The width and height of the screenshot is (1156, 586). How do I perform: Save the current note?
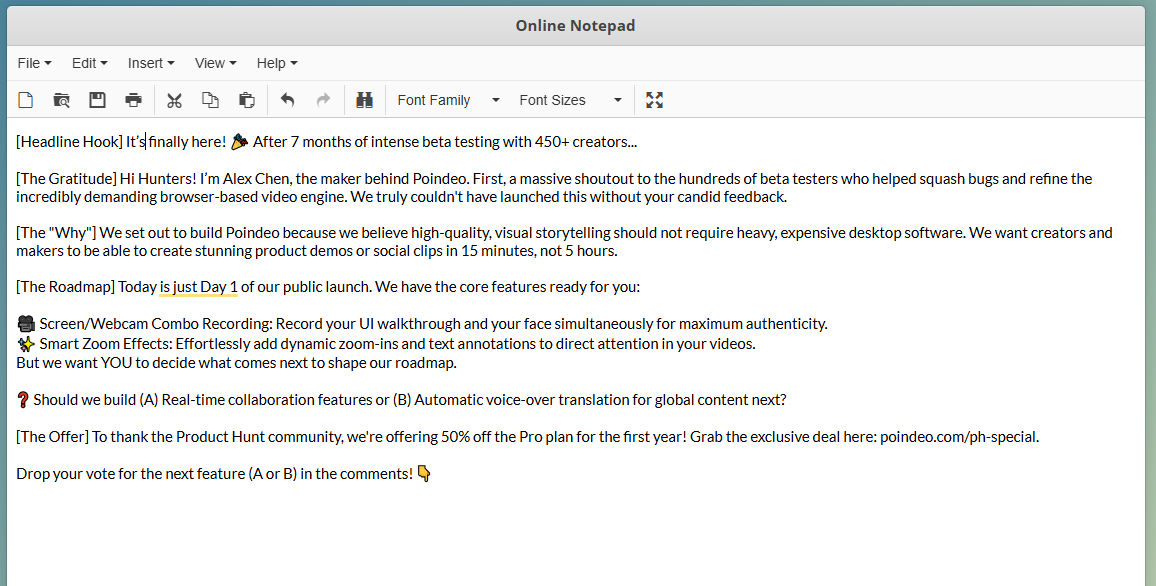tap(96, 99)
